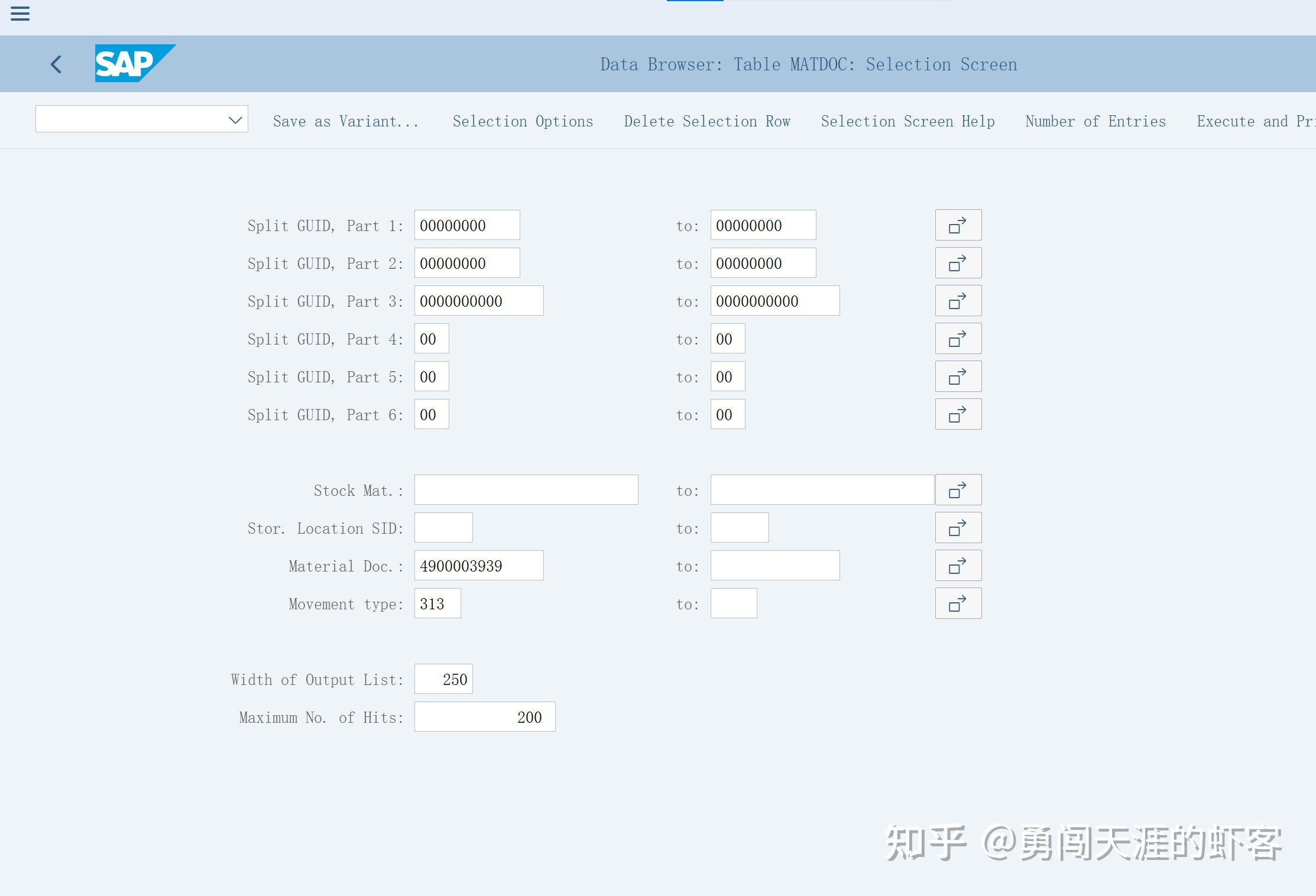
Task: Open multiple selection for Split GUID Part 6
Action: click(x=958, y=414)
